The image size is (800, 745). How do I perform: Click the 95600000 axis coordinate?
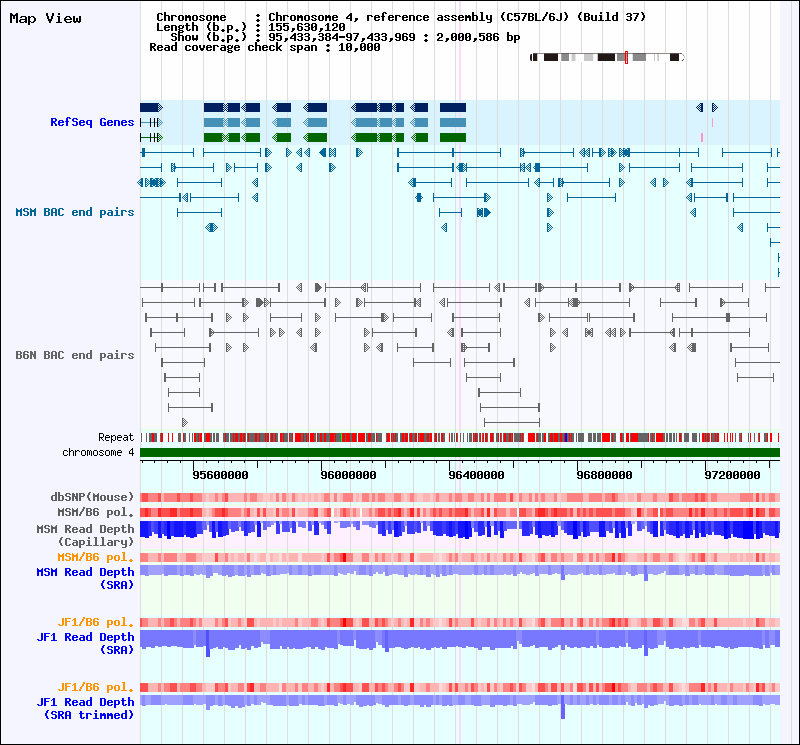click(x=220, y=475)
